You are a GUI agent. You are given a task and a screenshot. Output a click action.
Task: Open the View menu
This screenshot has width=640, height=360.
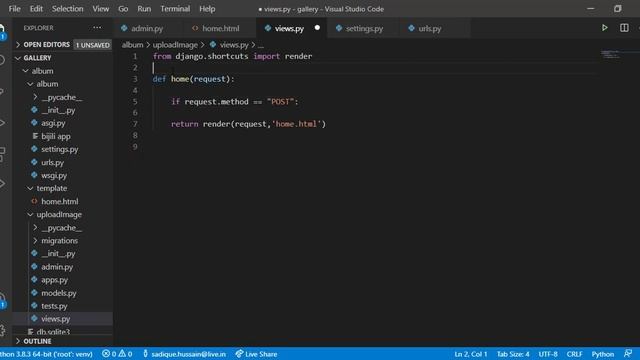(100, 9)
